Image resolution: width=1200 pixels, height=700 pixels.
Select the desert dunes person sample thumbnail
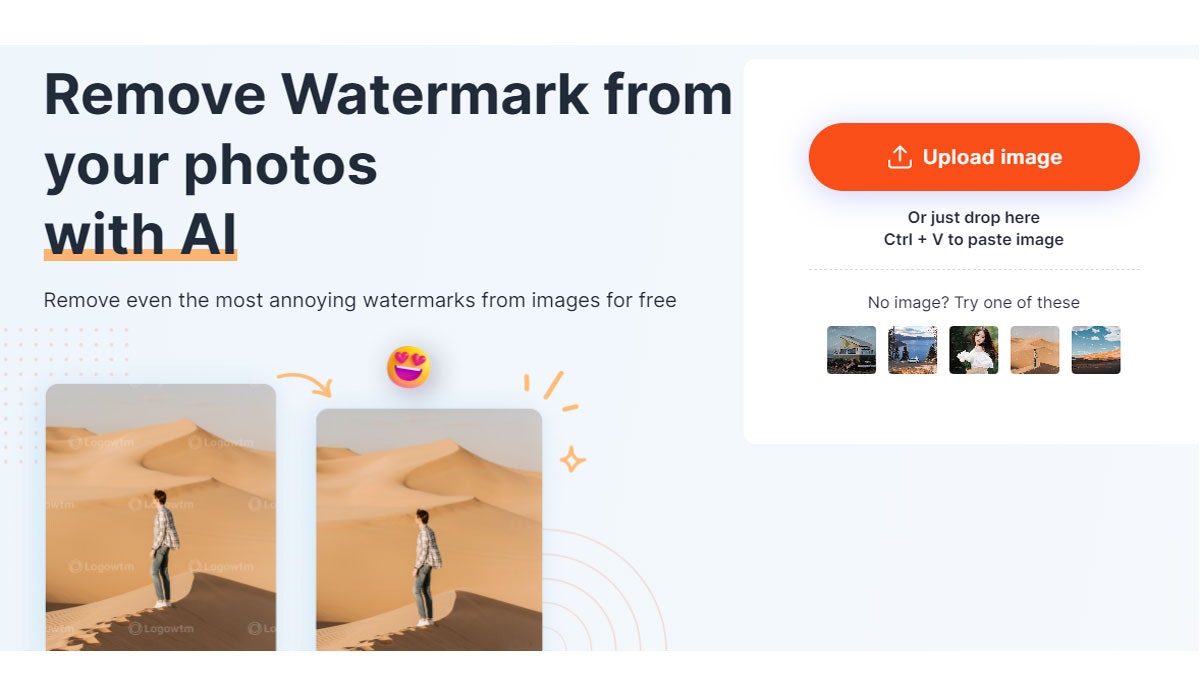1035,350
